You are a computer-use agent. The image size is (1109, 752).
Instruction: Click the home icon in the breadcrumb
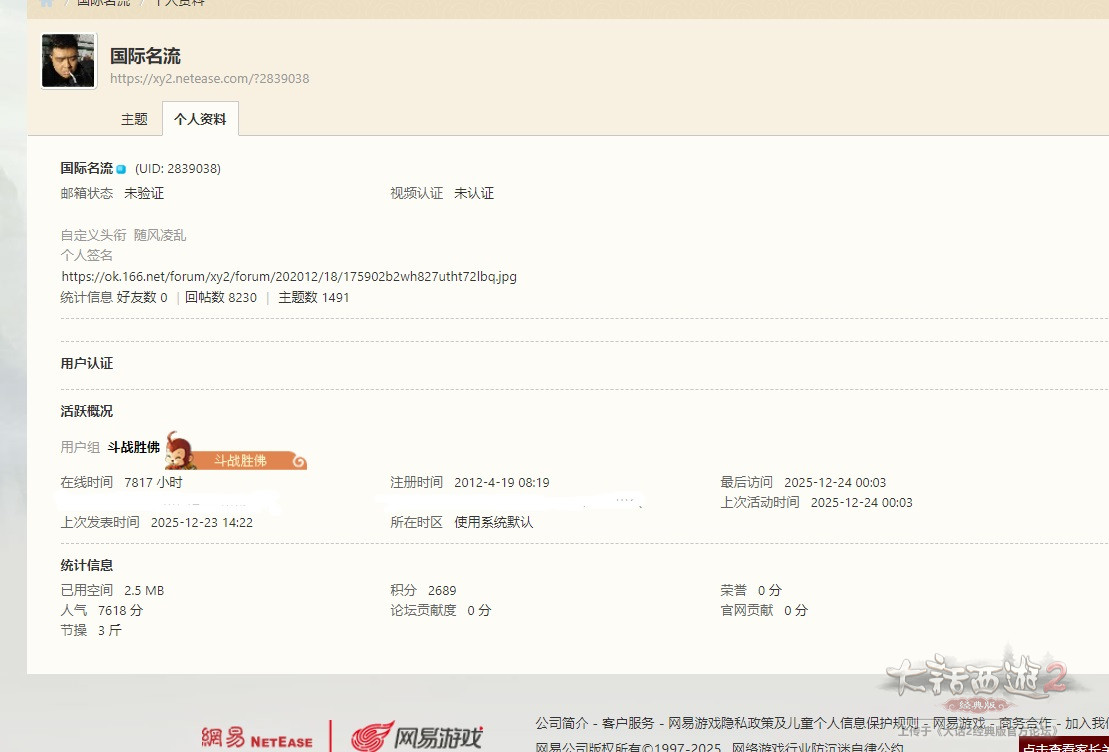46,3
